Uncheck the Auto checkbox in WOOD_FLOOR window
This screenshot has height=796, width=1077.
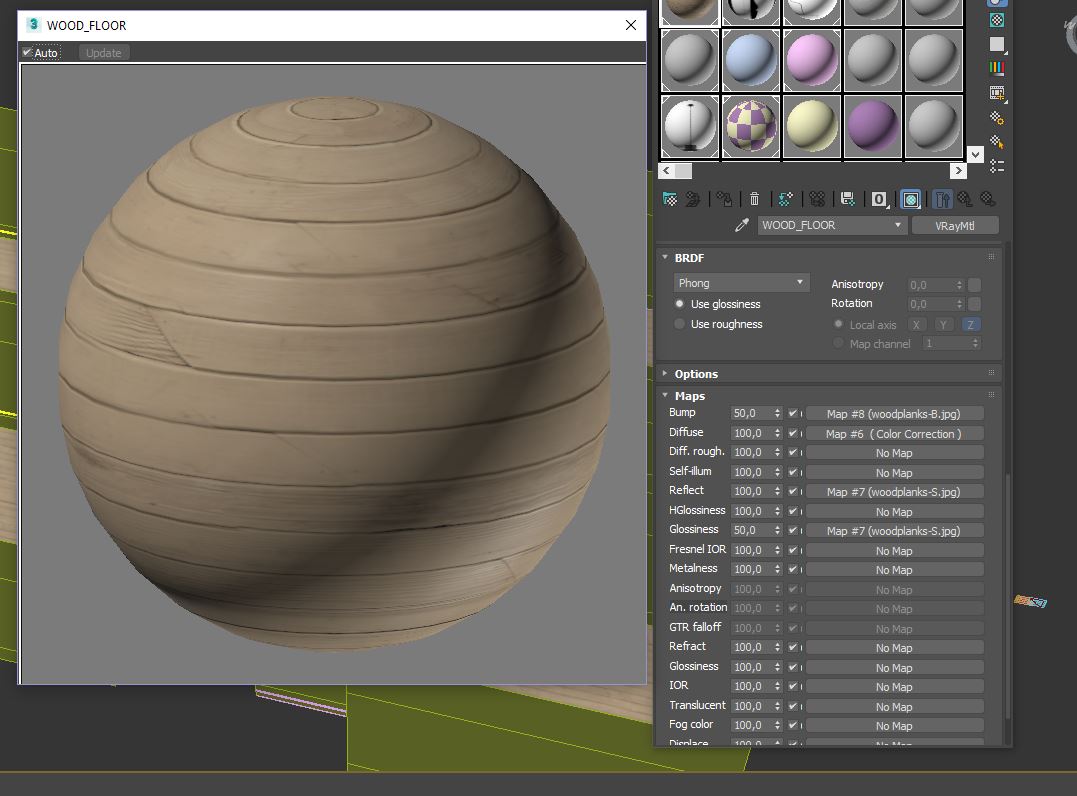pos(27,52)
